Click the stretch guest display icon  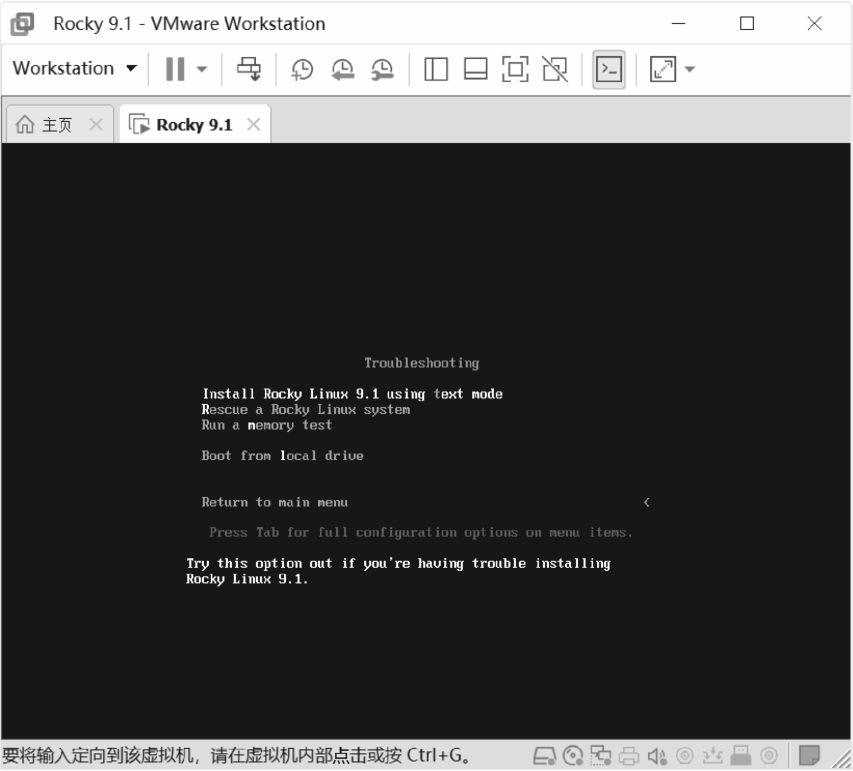click(663, 69)
